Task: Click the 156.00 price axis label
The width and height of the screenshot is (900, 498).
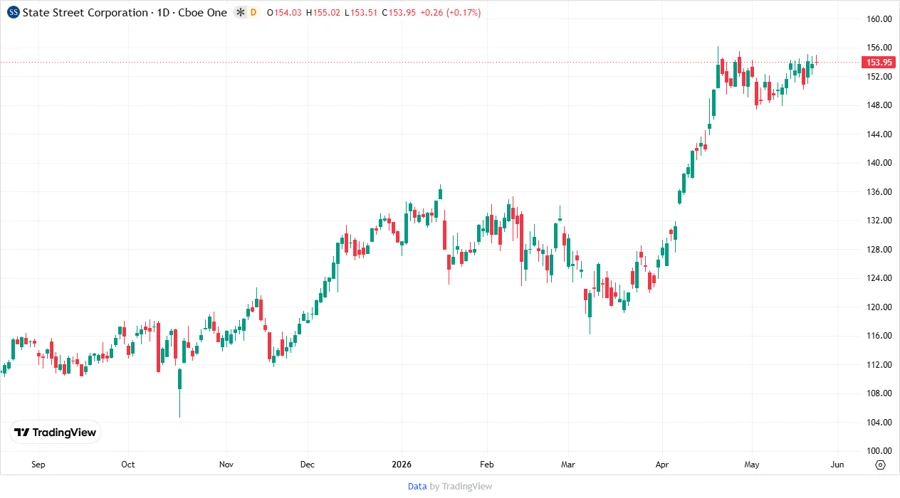Action: pyautogui.click(x=879, y=48)
